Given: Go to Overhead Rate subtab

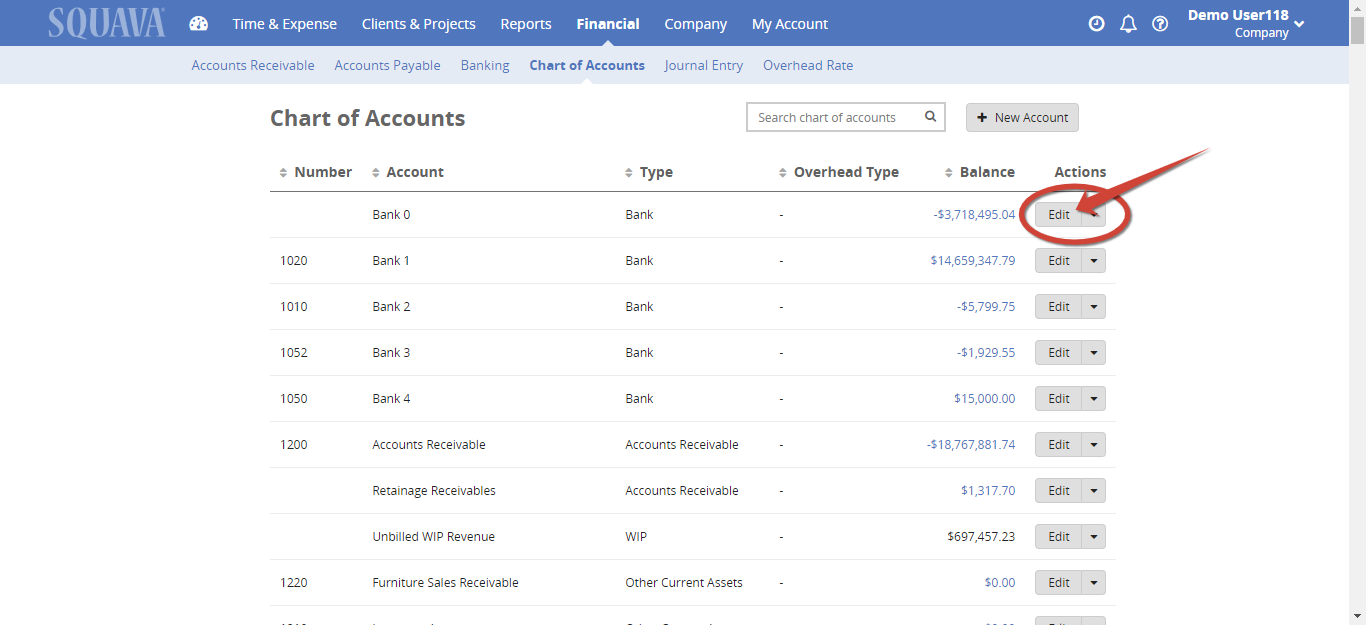Looking at the screenshot, I should (808, 65).
